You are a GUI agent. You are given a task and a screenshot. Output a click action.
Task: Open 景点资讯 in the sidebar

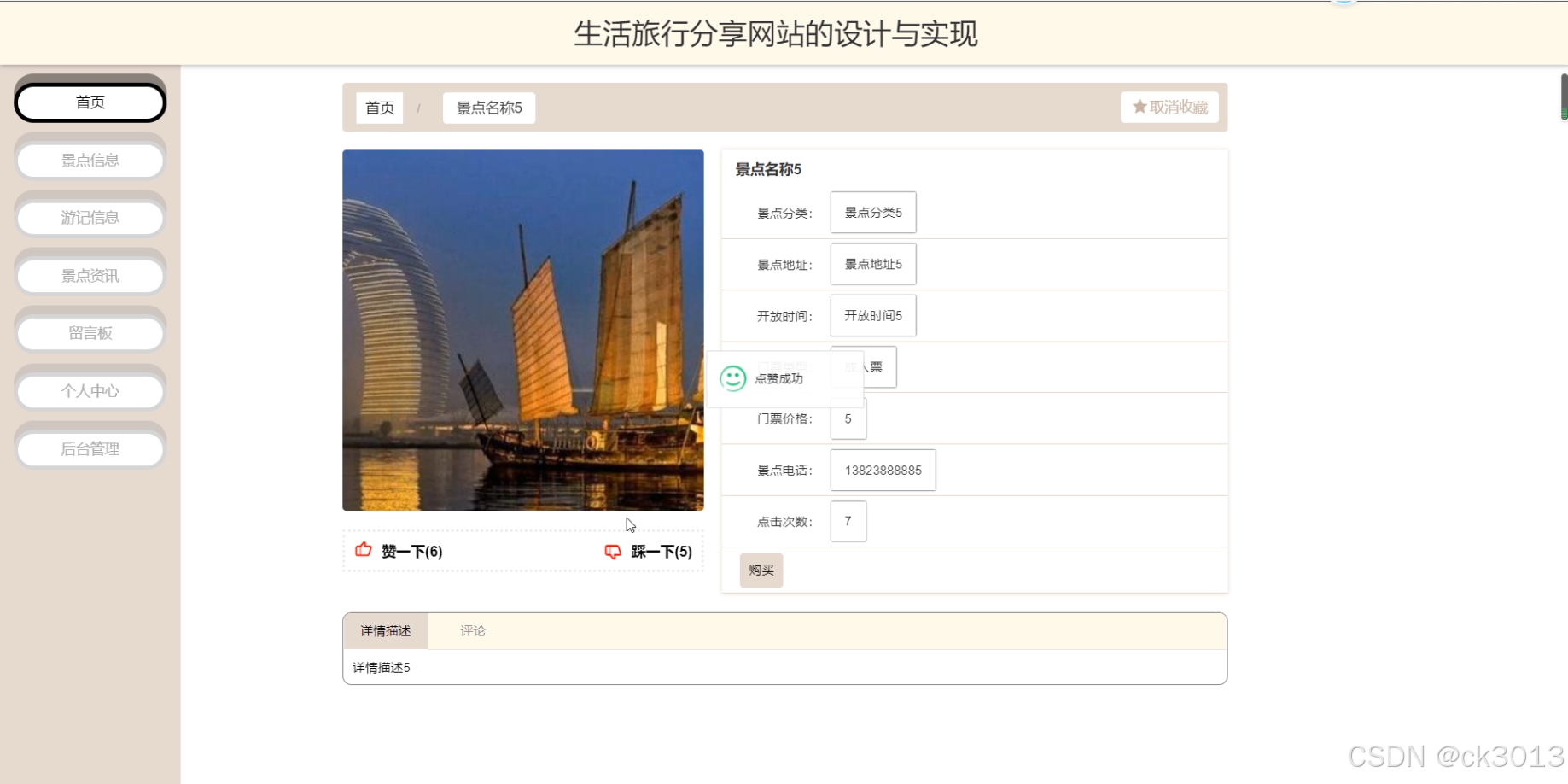[90, 276]
